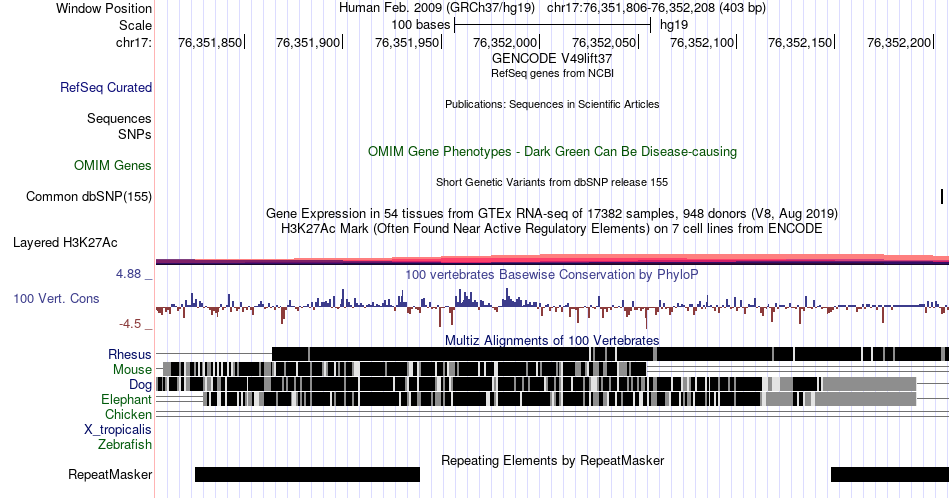The width and height of the screenshot is (950, 498).
Task: Click 'Multiz Alignments of 100 Vertebrates' title
Action: coord(552,340)
